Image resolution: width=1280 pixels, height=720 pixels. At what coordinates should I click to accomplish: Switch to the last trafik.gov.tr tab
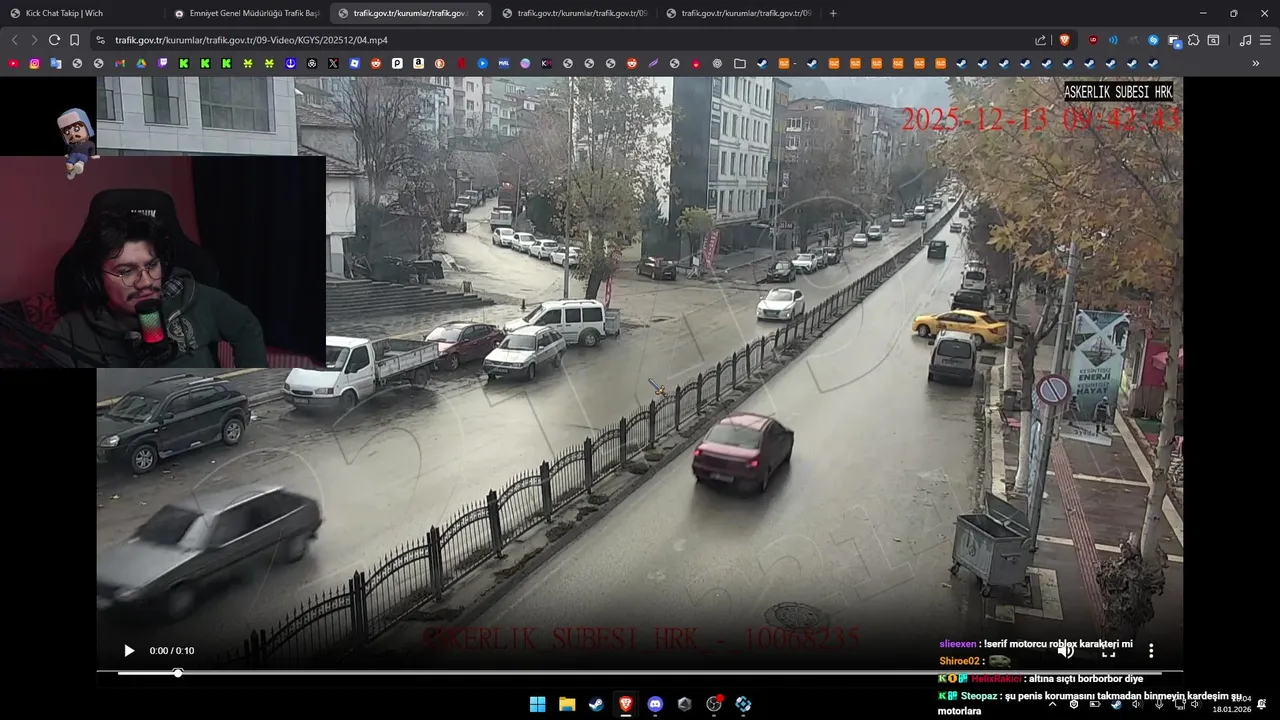coord(739,13)
